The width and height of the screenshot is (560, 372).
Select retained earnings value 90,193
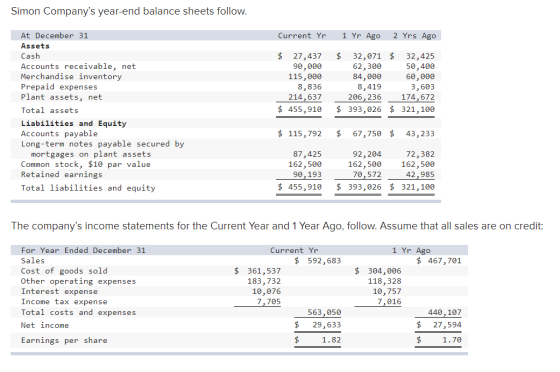point(307,175)
